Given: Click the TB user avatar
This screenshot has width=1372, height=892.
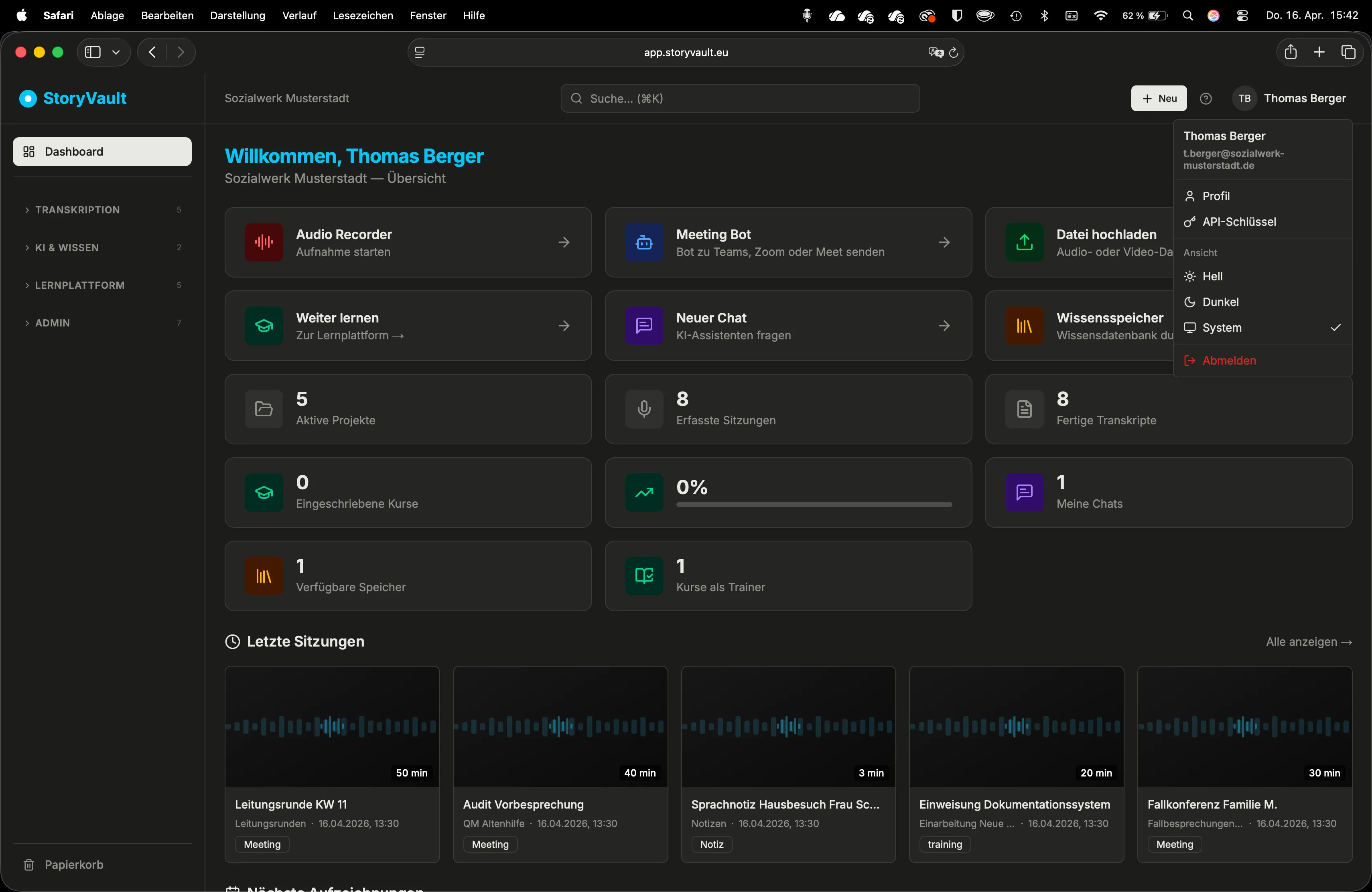Looking at the screenshot, I should click(1244, 99).
